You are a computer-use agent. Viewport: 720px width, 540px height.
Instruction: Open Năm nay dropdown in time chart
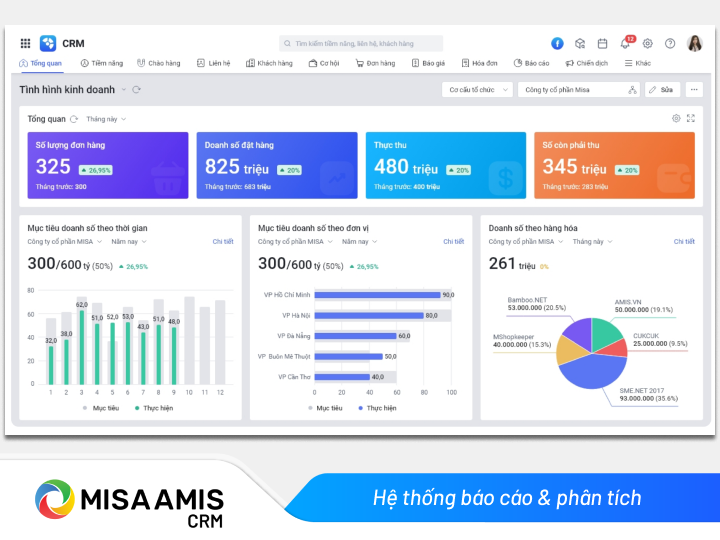pos(129,242)
